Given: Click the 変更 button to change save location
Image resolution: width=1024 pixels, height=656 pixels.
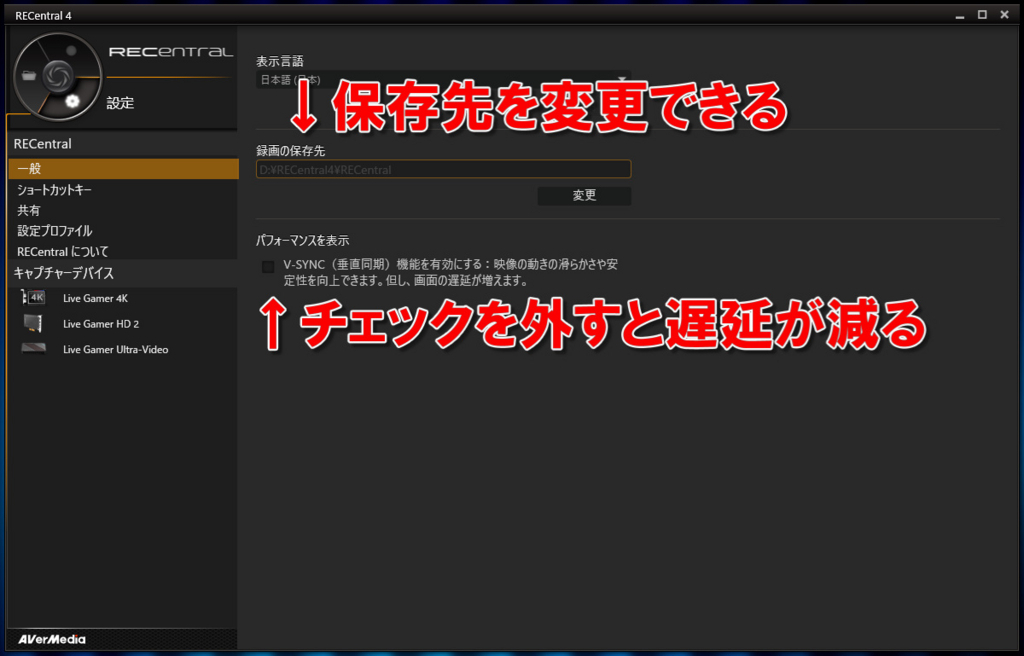Looking at the screenshot, I should [x=584, y=195].
